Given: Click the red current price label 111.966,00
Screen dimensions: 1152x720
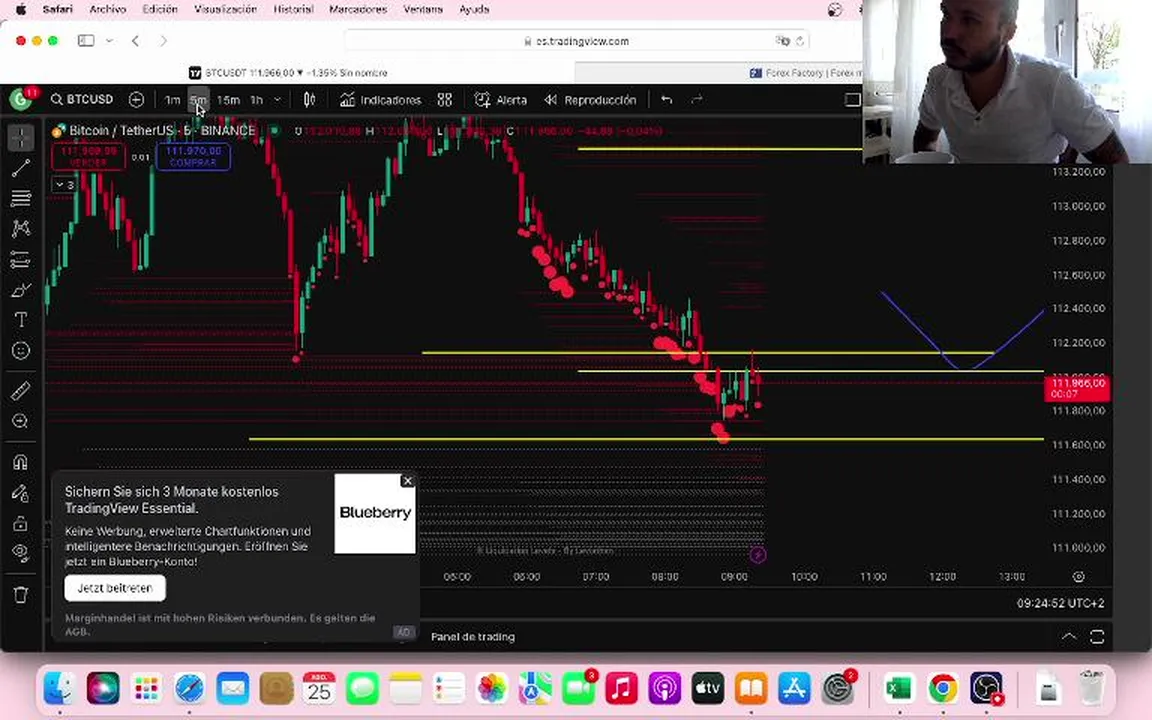Looking at the screenshot, I should point(1076,388).
